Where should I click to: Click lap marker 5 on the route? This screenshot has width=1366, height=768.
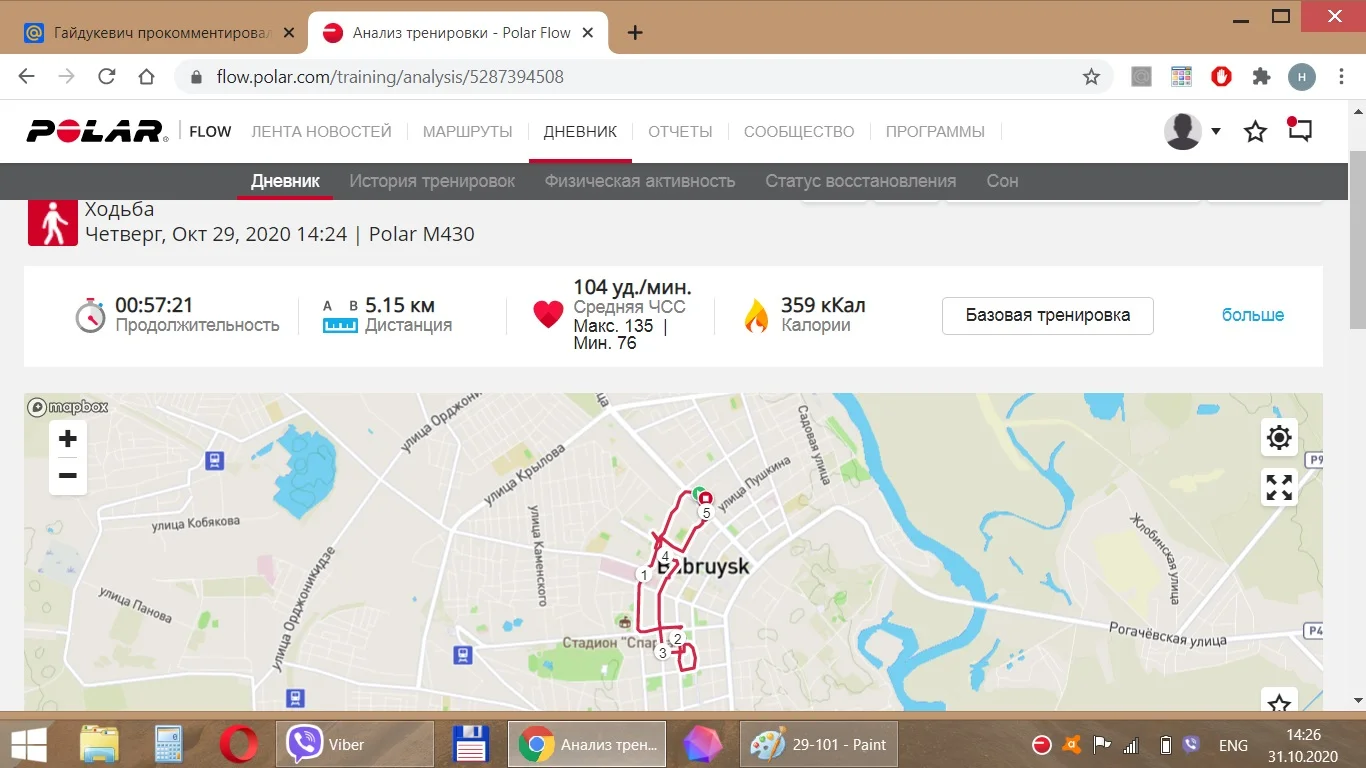(x=705, y=513)
